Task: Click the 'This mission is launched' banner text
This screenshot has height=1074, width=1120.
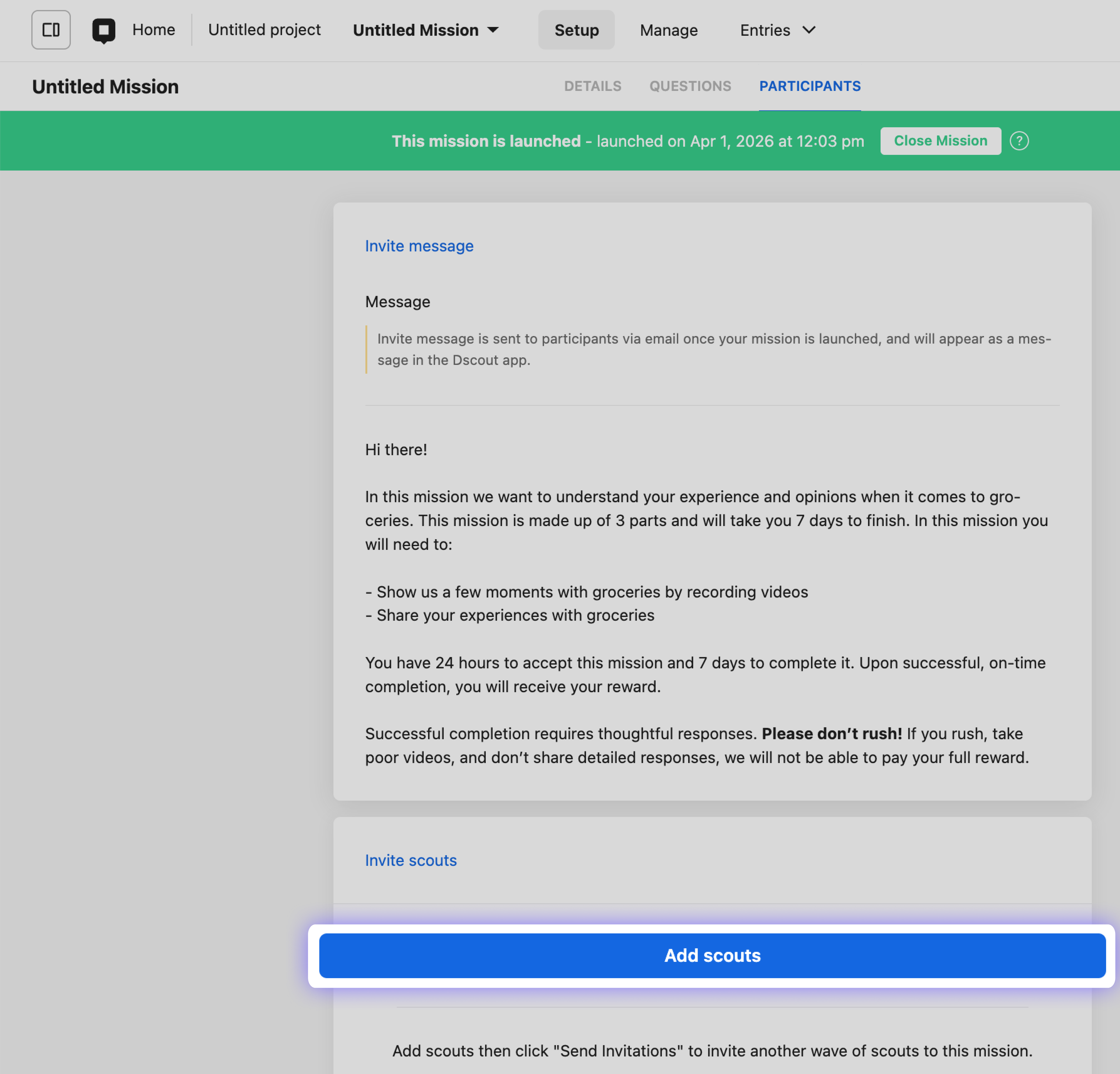Action: 486,141
